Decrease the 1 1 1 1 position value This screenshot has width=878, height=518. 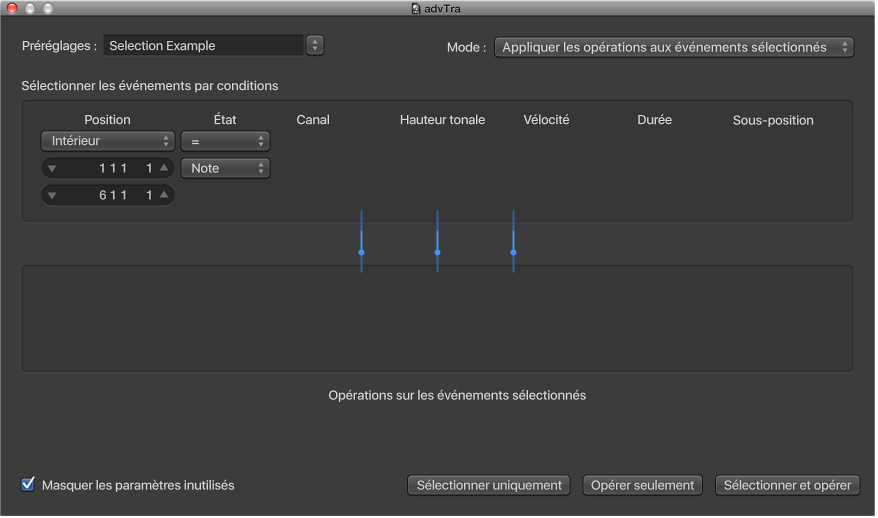pos(52,168)
